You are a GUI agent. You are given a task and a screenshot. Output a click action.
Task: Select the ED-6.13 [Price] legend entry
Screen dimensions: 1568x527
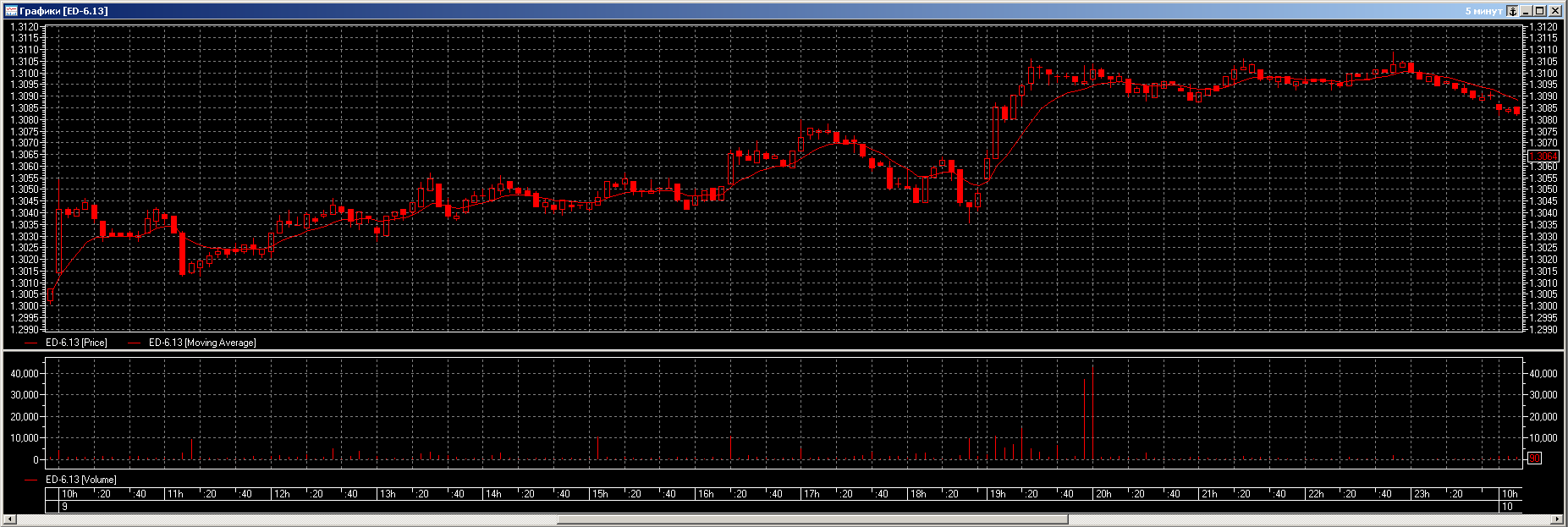76,343
